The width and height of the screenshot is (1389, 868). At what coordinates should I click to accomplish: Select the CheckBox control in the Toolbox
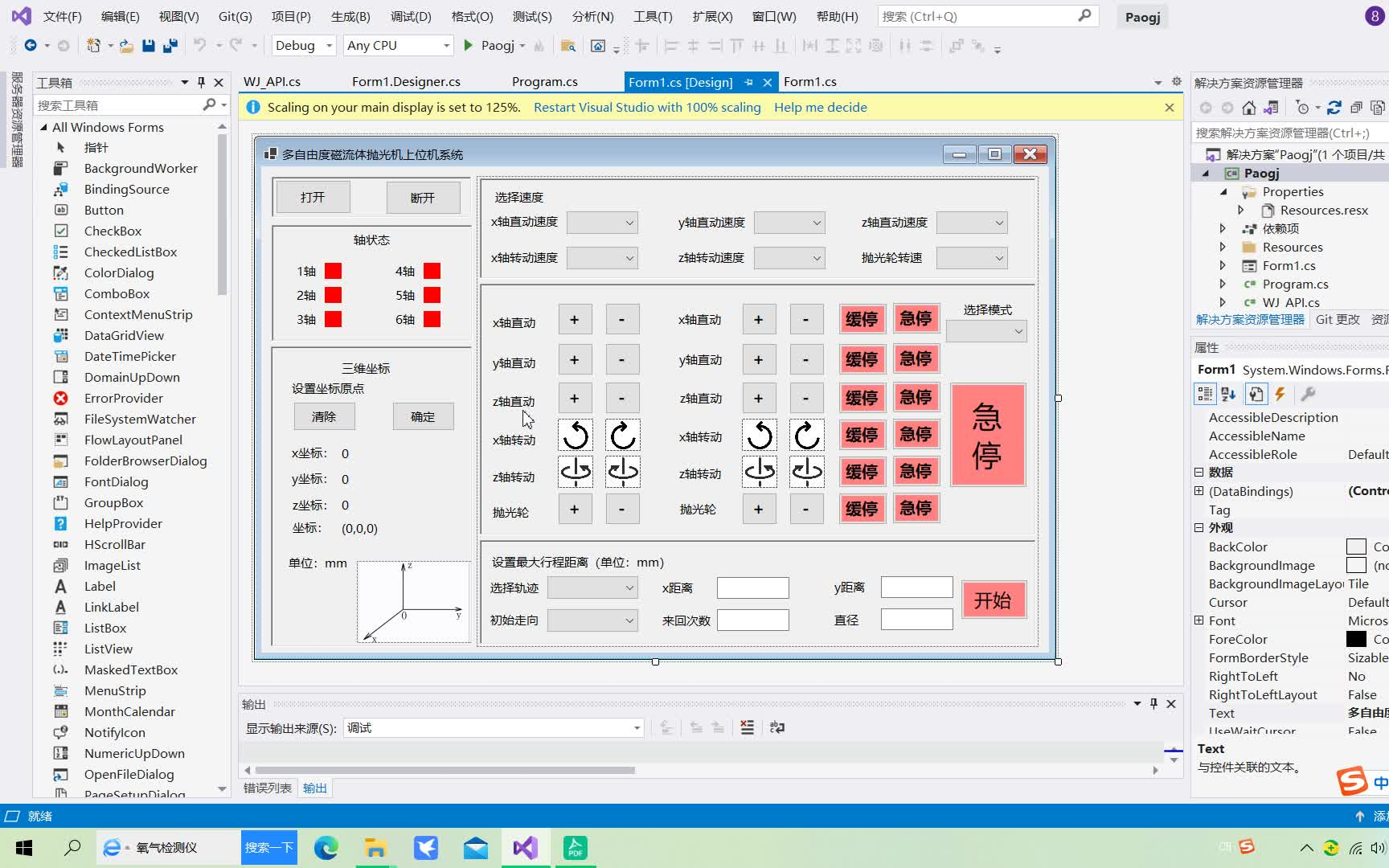pos(112,231)
